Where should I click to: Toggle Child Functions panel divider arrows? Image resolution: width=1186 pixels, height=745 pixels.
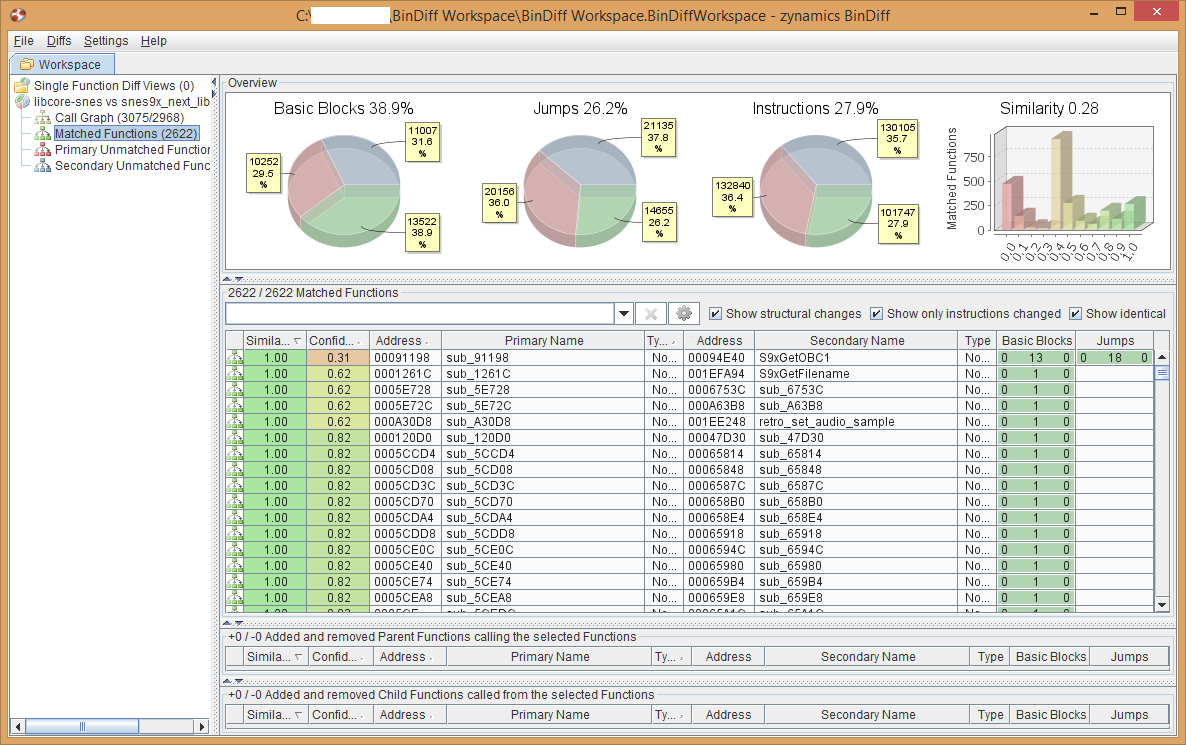pyautogui.click(x=232, y=681)
